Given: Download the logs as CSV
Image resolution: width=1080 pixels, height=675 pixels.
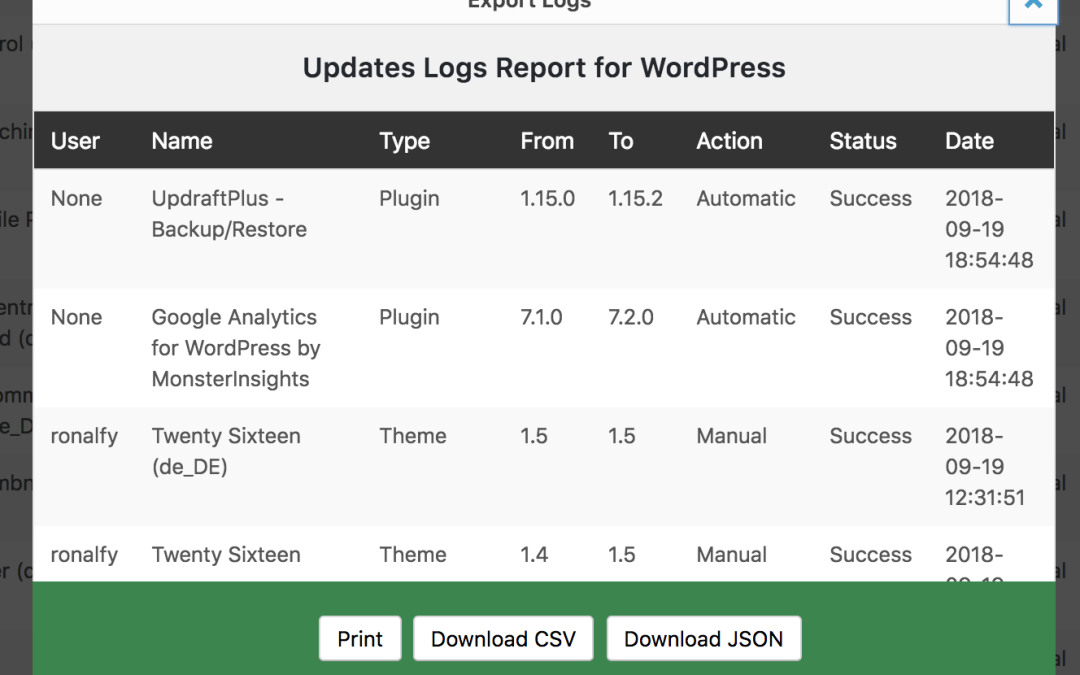Looking at the screenshot, I should (x=503, y=638).
